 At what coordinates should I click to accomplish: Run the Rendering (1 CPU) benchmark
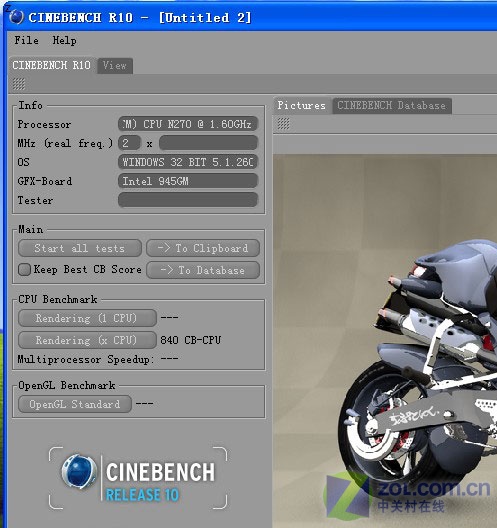click(87, 318)
